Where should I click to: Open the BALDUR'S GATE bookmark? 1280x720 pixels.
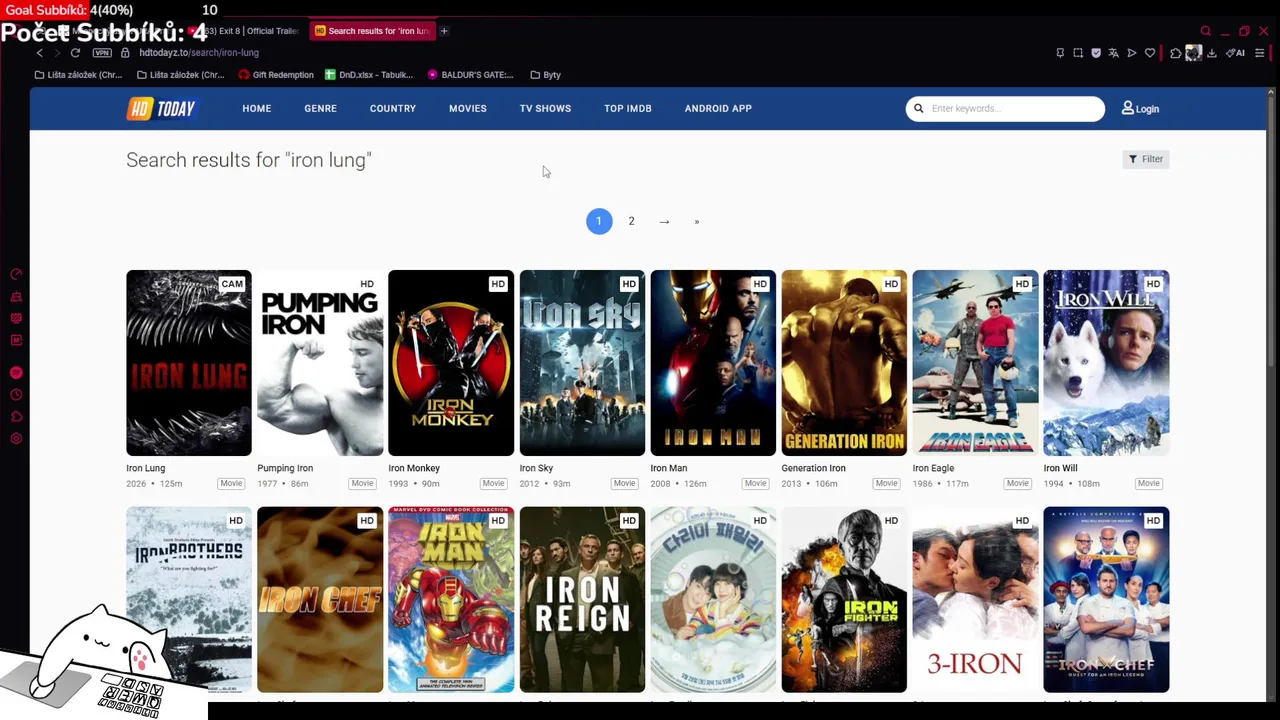[x=470, y=75]
